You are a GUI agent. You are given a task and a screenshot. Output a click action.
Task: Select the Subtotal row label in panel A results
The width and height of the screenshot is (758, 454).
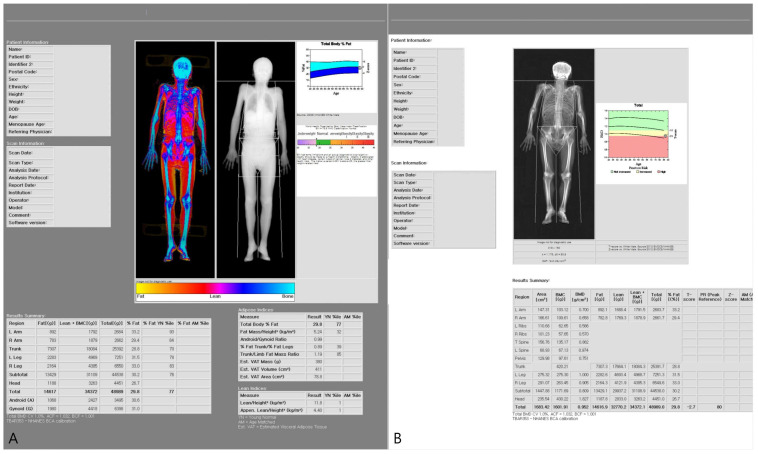(17, 375)
